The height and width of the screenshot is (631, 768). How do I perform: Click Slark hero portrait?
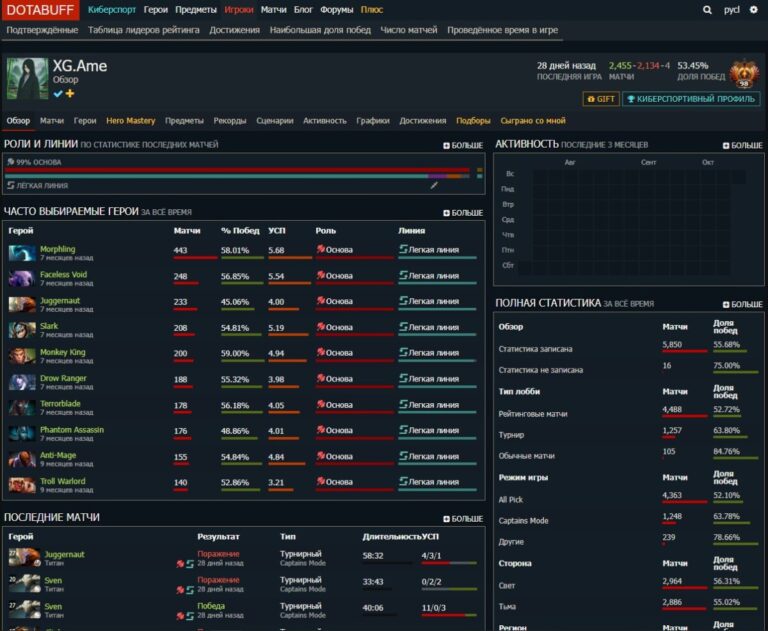pos(22,330)
